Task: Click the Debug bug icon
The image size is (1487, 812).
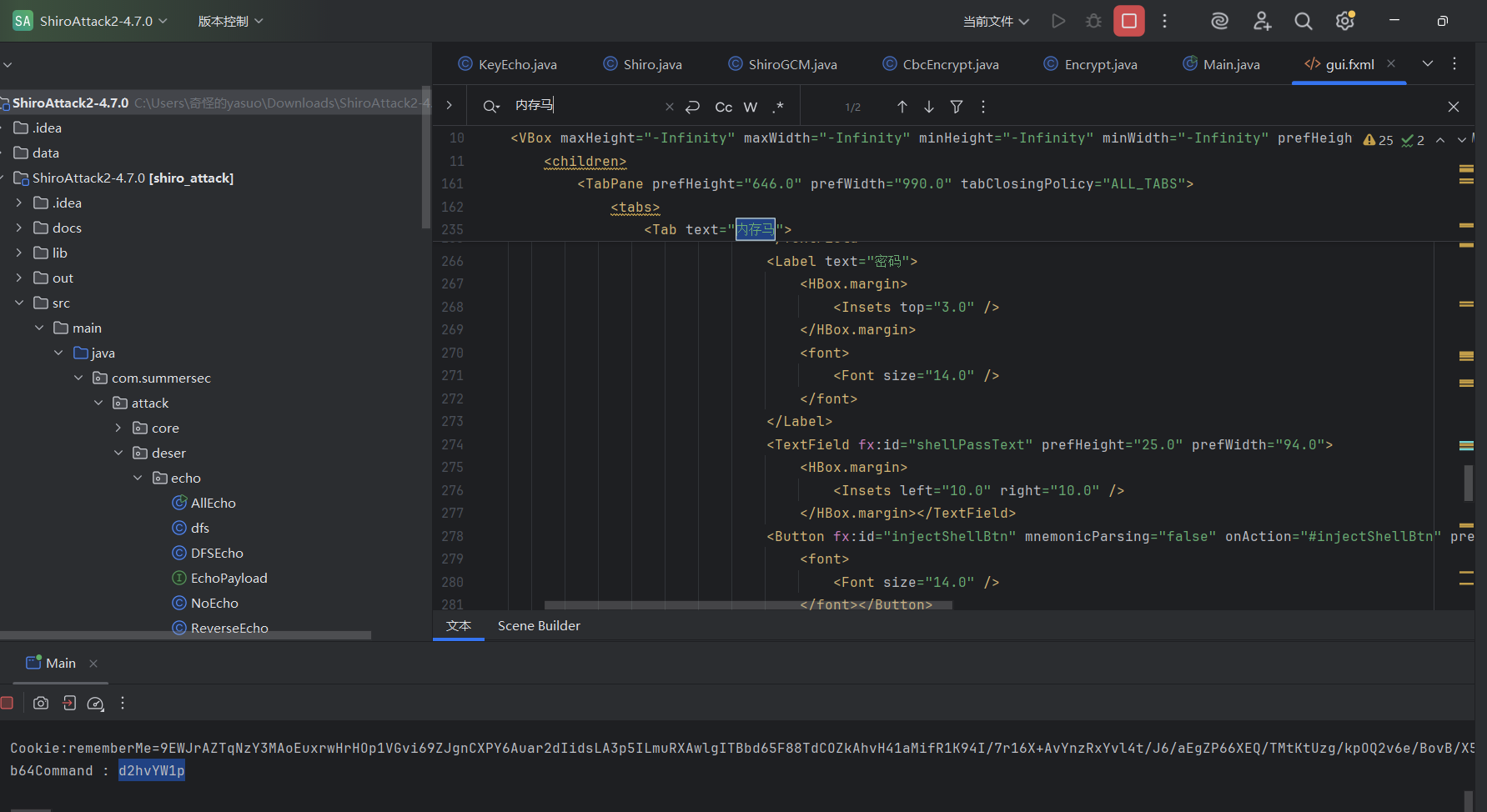Action: (1093, 22)
